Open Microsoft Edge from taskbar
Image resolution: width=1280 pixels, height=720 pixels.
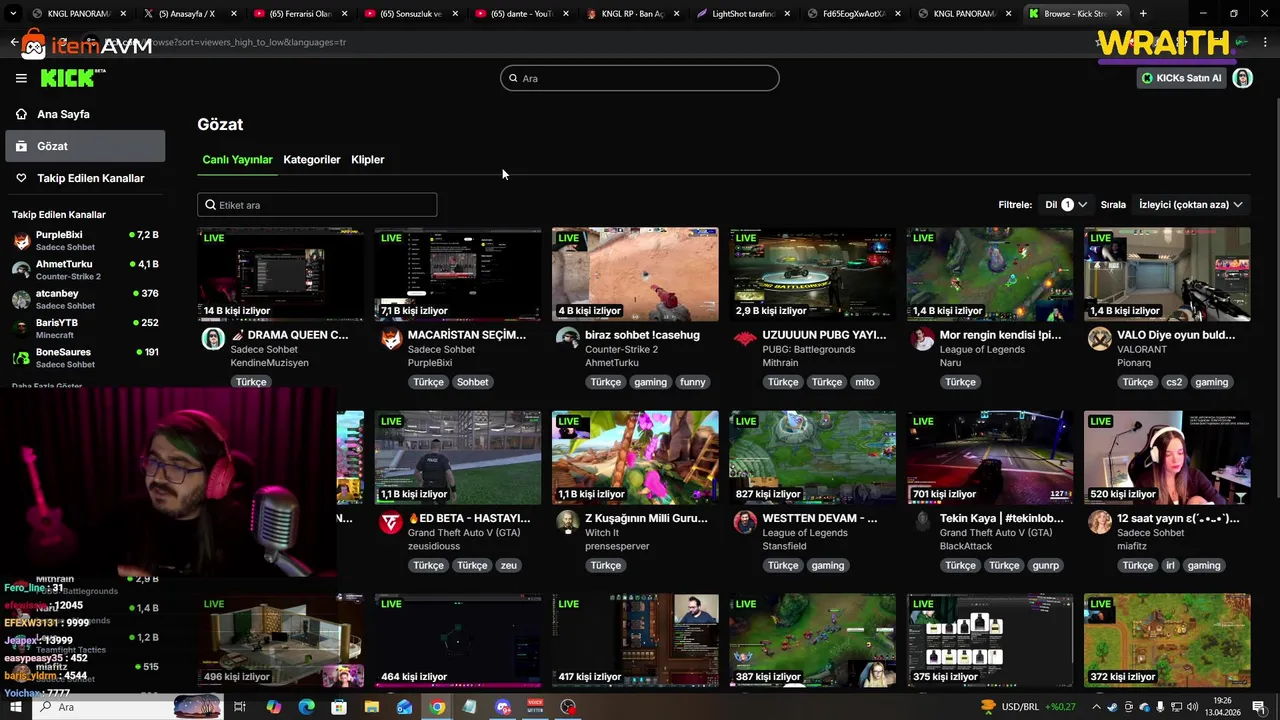(x=306, y=707)
